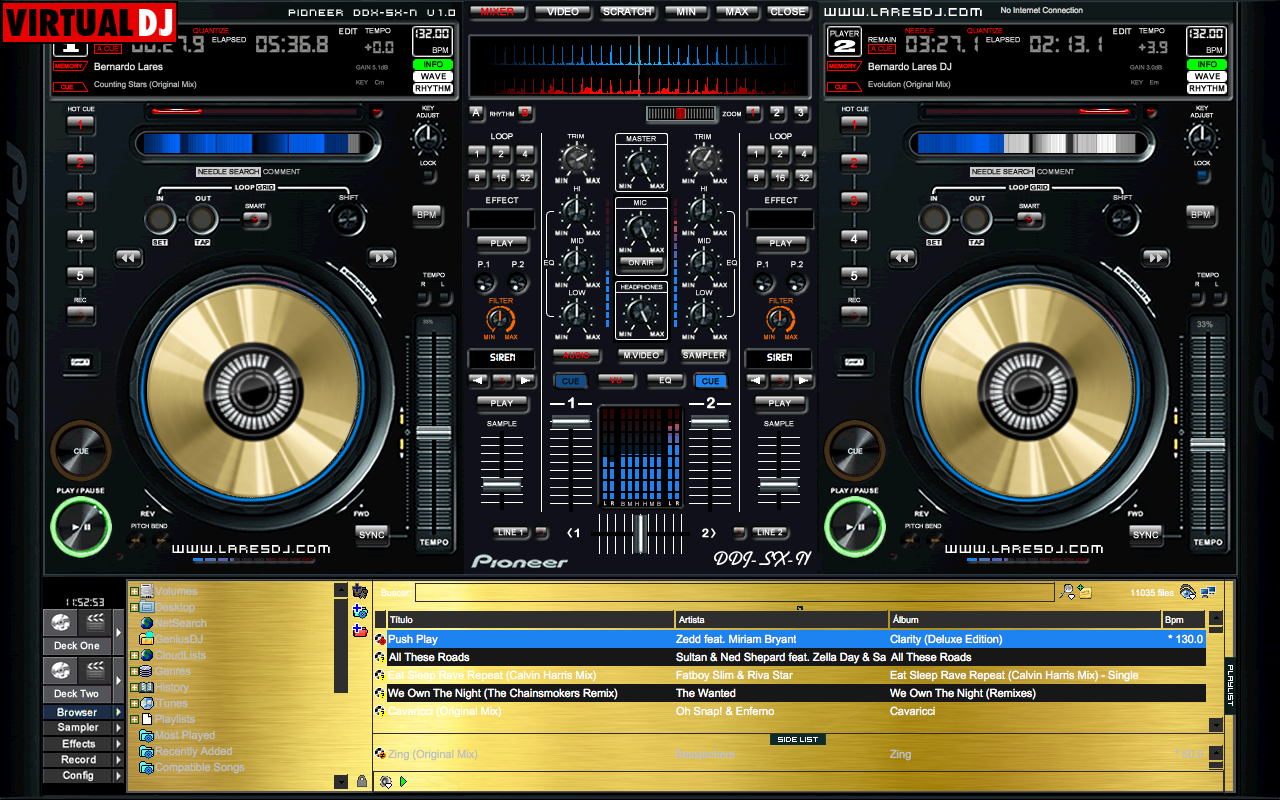Click the SYNC button on deck 1
Image resolution: width=1280 pixels, height=800 pixels.
(372, 535)
